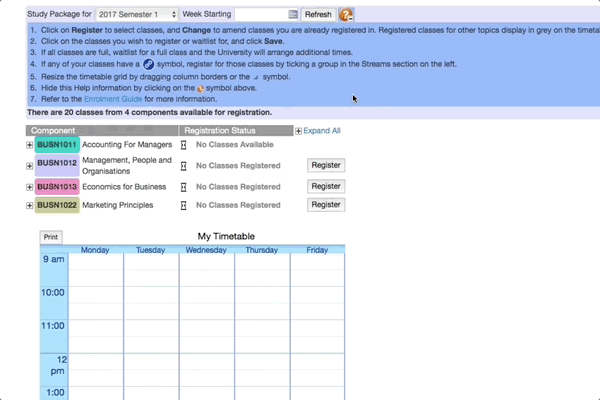Select the BUSN1013 pink code badge
Viewport: 600px width, 400px height.
pos(57,187)
